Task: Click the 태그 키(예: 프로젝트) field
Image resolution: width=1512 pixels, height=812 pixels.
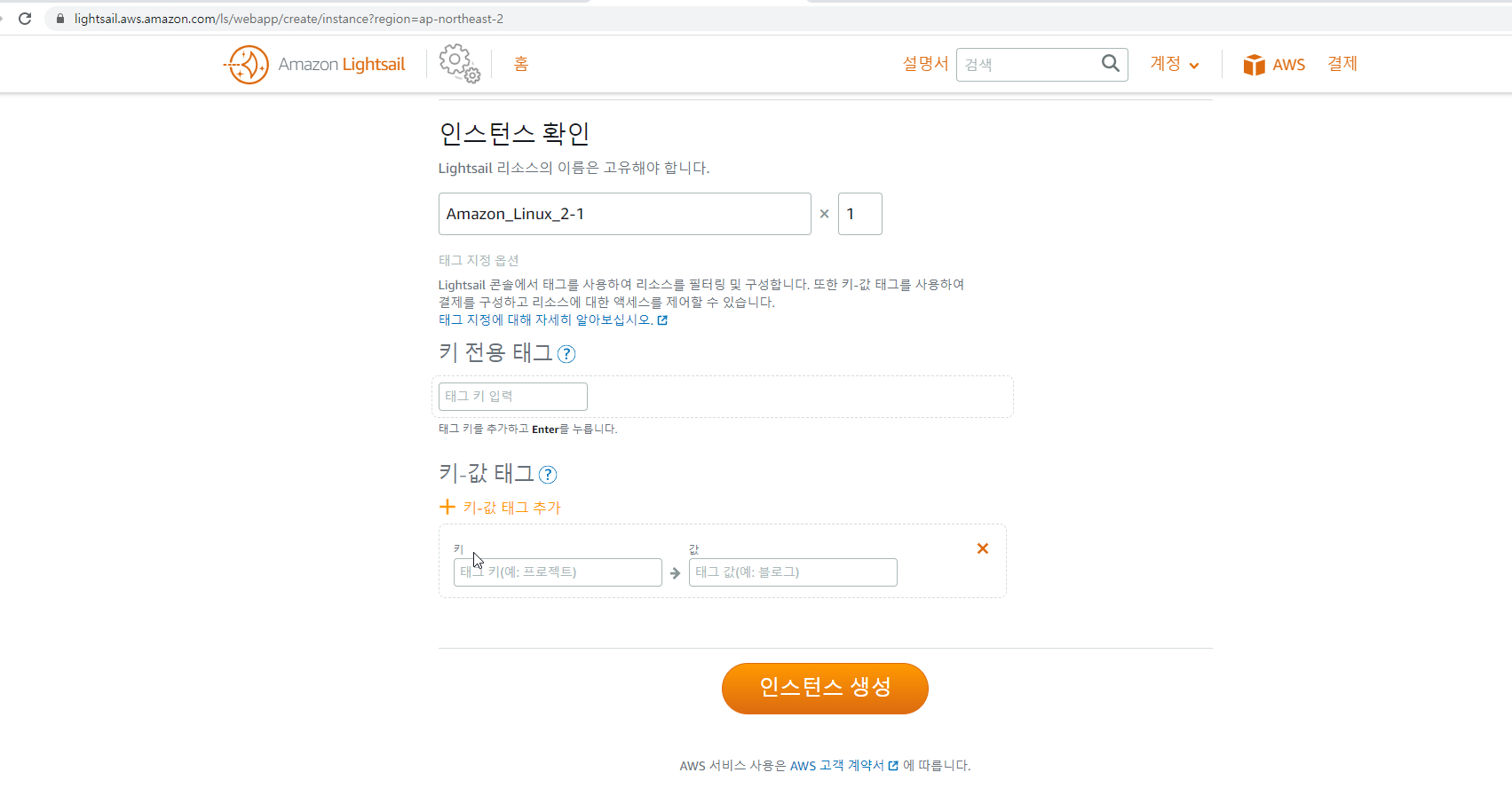Action: [x=558, y=572]
